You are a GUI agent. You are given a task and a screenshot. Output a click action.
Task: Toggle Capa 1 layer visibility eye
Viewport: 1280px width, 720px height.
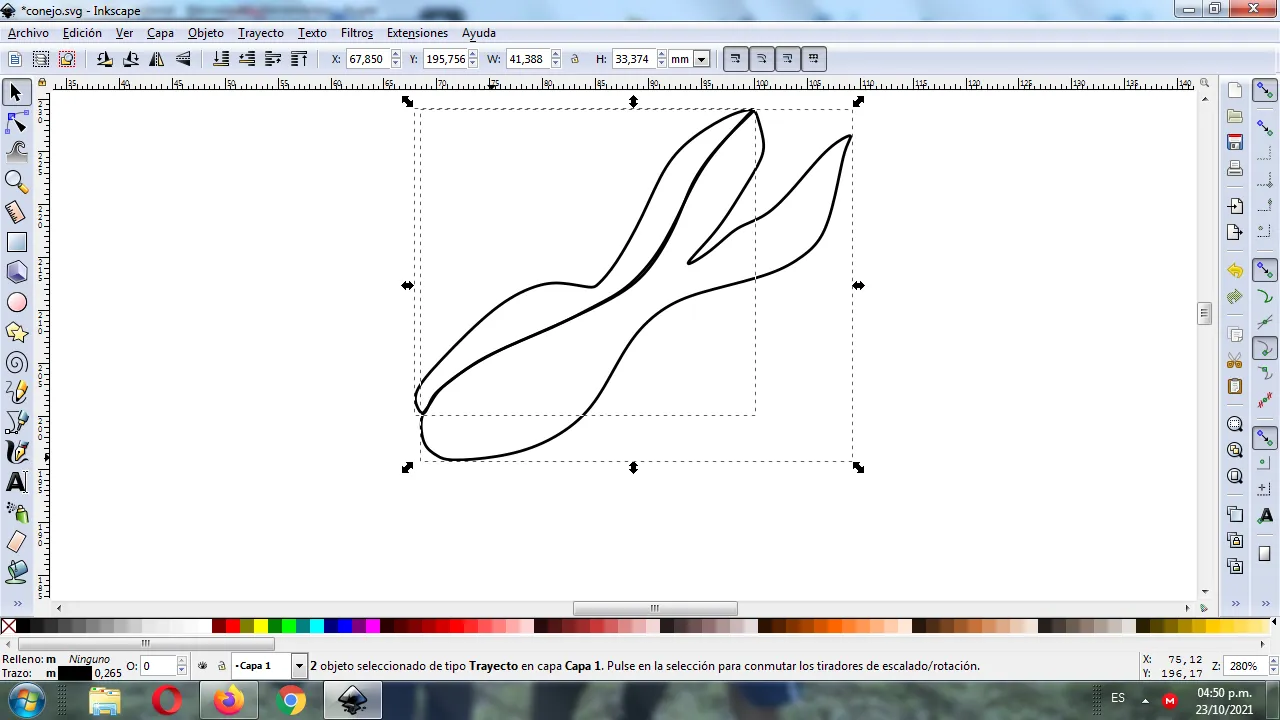coord(203,666)
